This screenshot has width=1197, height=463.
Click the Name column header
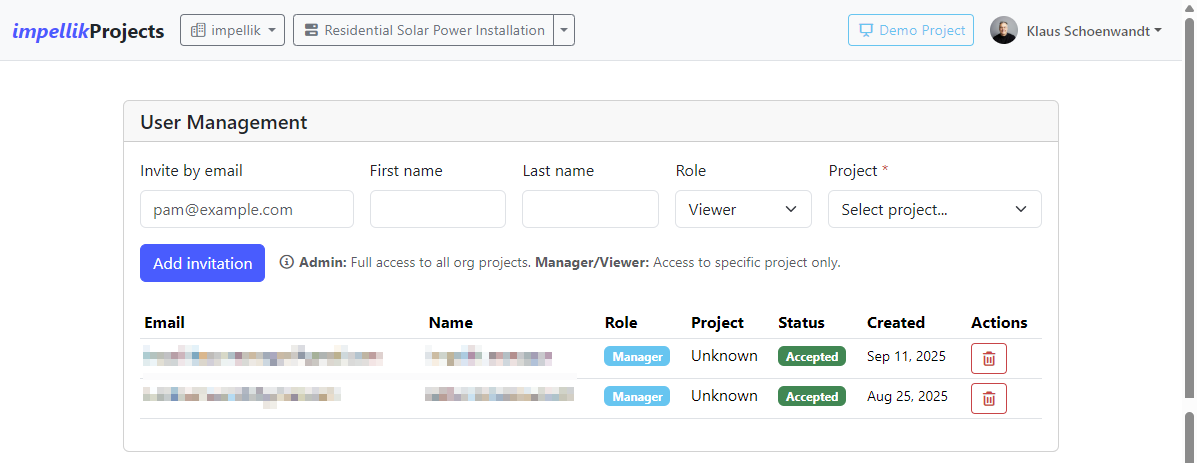(x=450, y=323)
